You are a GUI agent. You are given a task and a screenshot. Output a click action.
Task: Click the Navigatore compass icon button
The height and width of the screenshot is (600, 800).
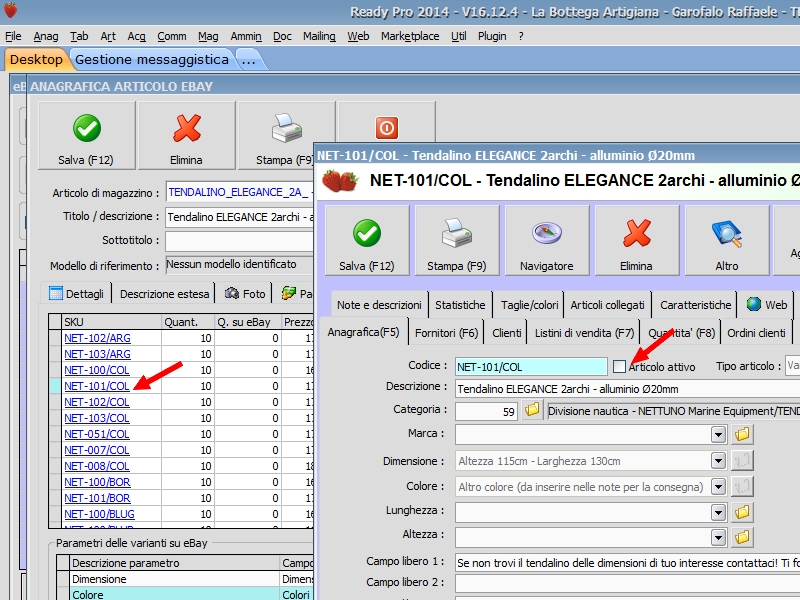[x=546, y=240]
